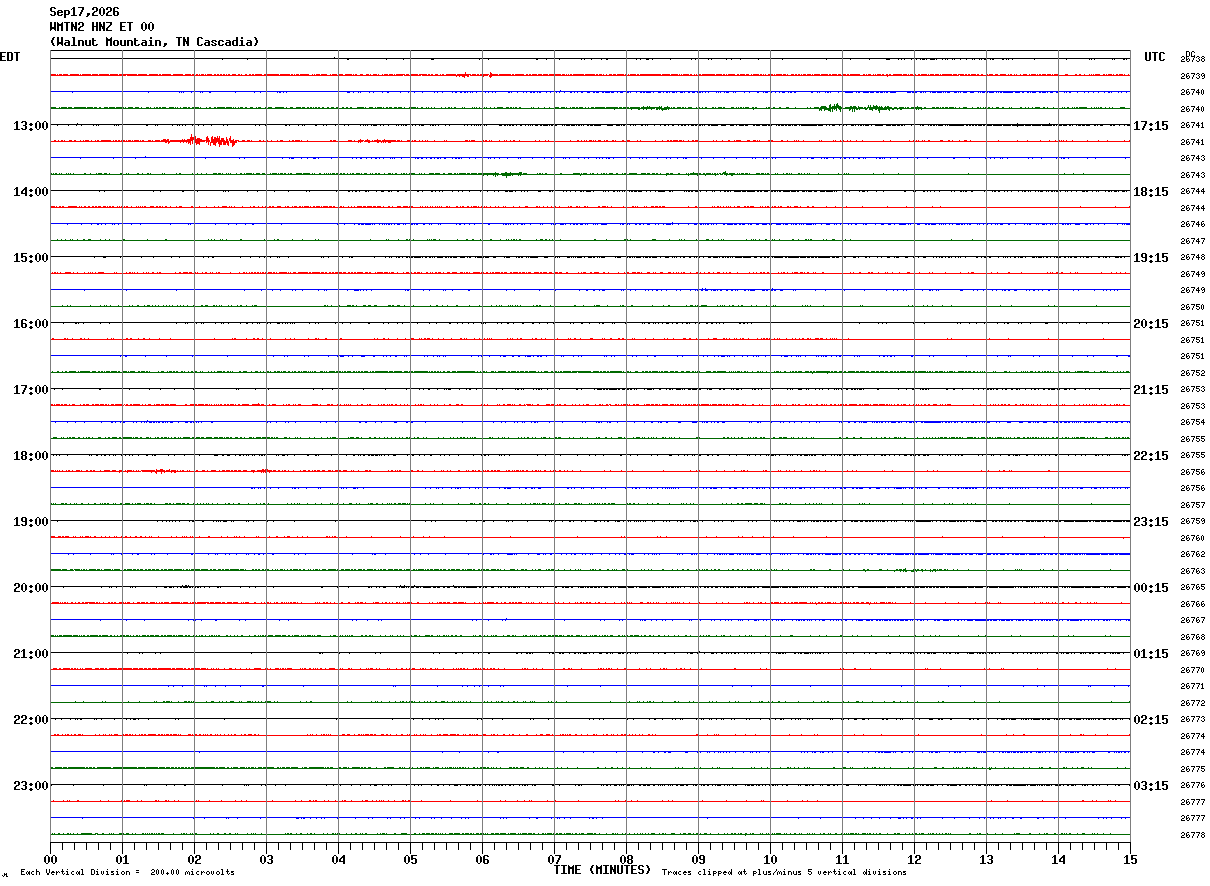Click the vertical division microvolts scale note
The width and height of the screenshot is (1210, 886).
(x=127, y=872)
